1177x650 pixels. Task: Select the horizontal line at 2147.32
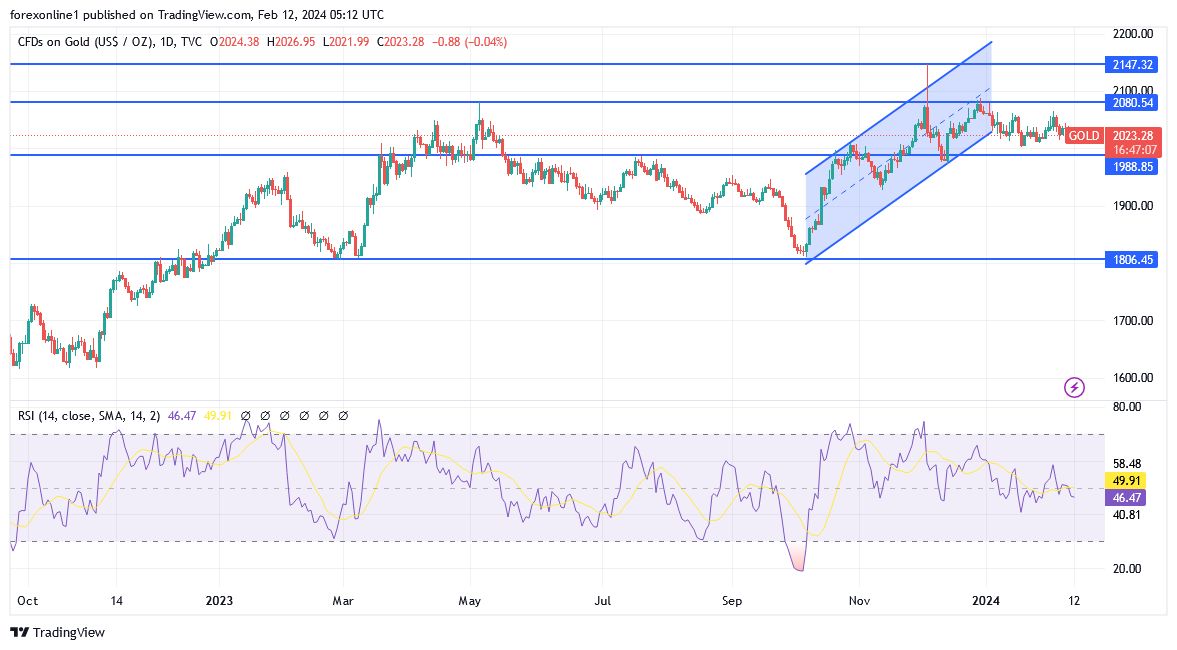(557, 65)
